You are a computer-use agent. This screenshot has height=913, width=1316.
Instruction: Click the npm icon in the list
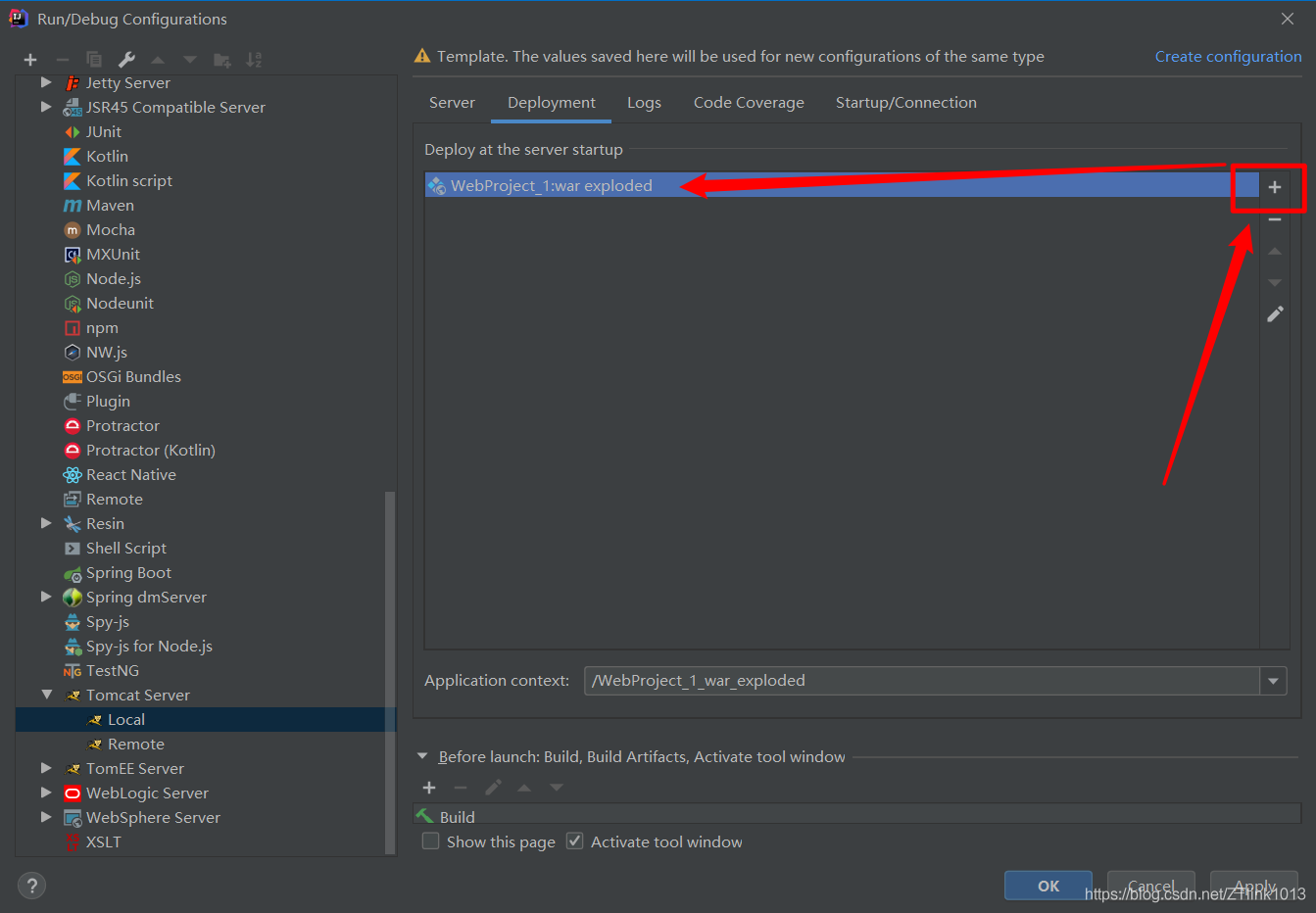click(73, 328)
